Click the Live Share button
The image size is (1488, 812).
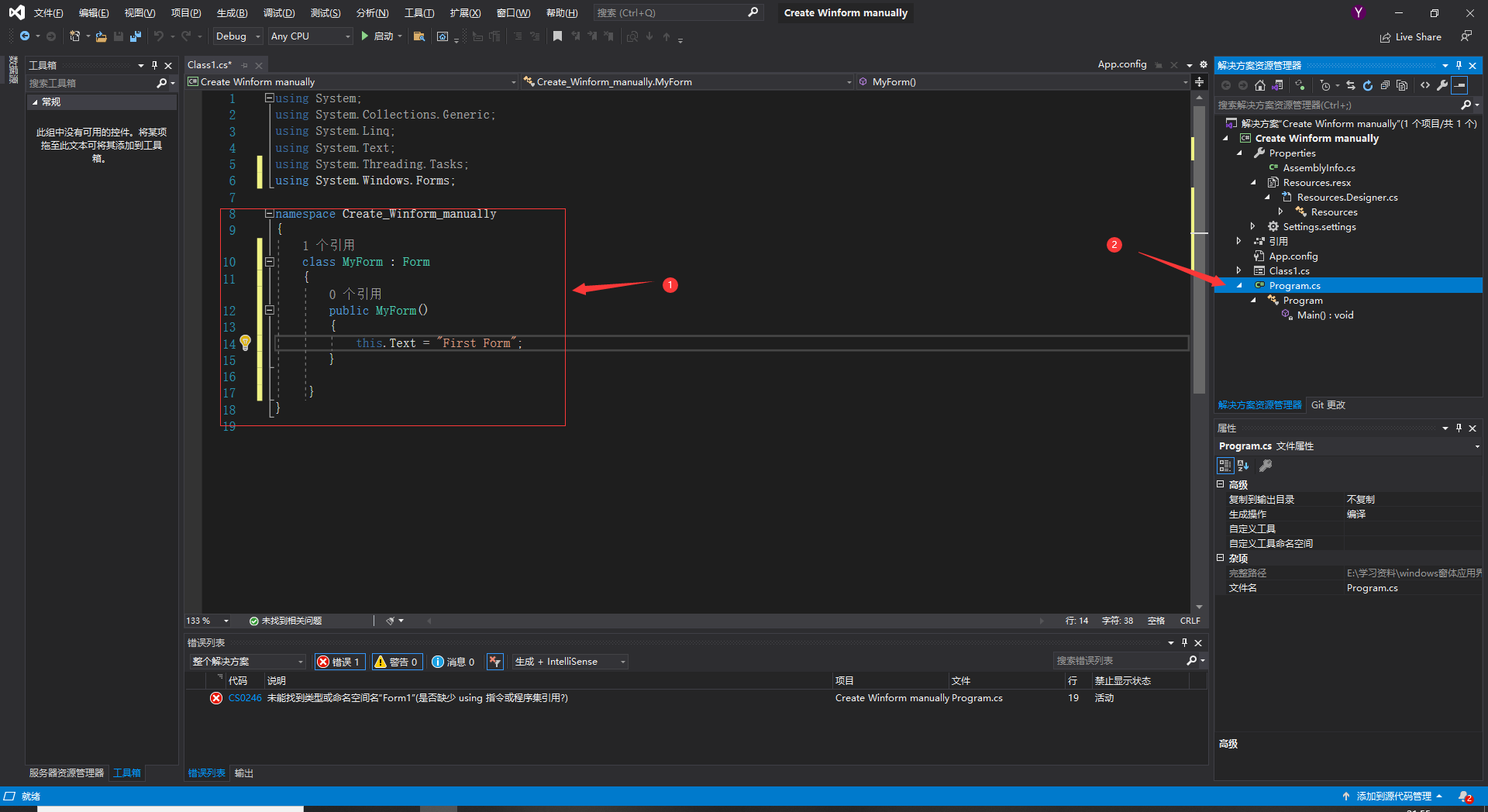coord(1410,36)
